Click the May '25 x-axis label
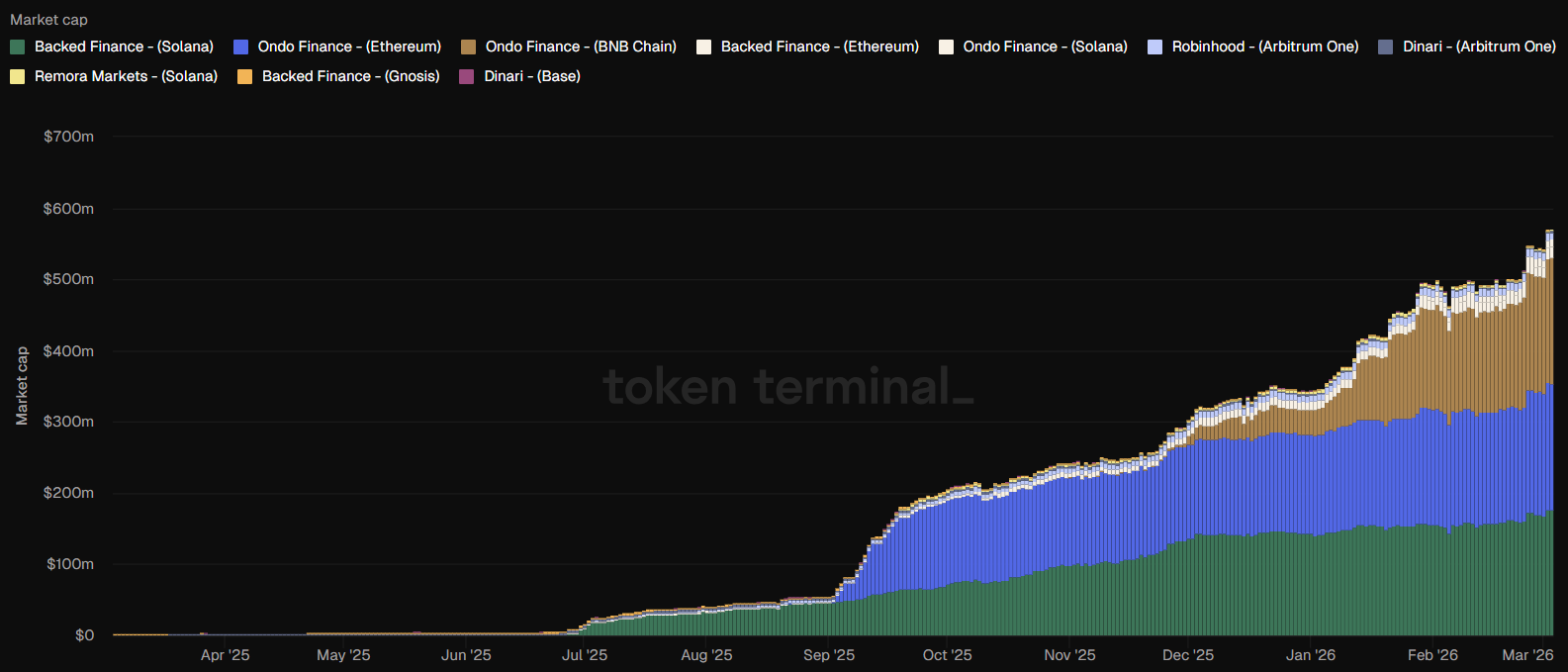Viewport: 1568px width, 672px height. click(x=343, y=655)
